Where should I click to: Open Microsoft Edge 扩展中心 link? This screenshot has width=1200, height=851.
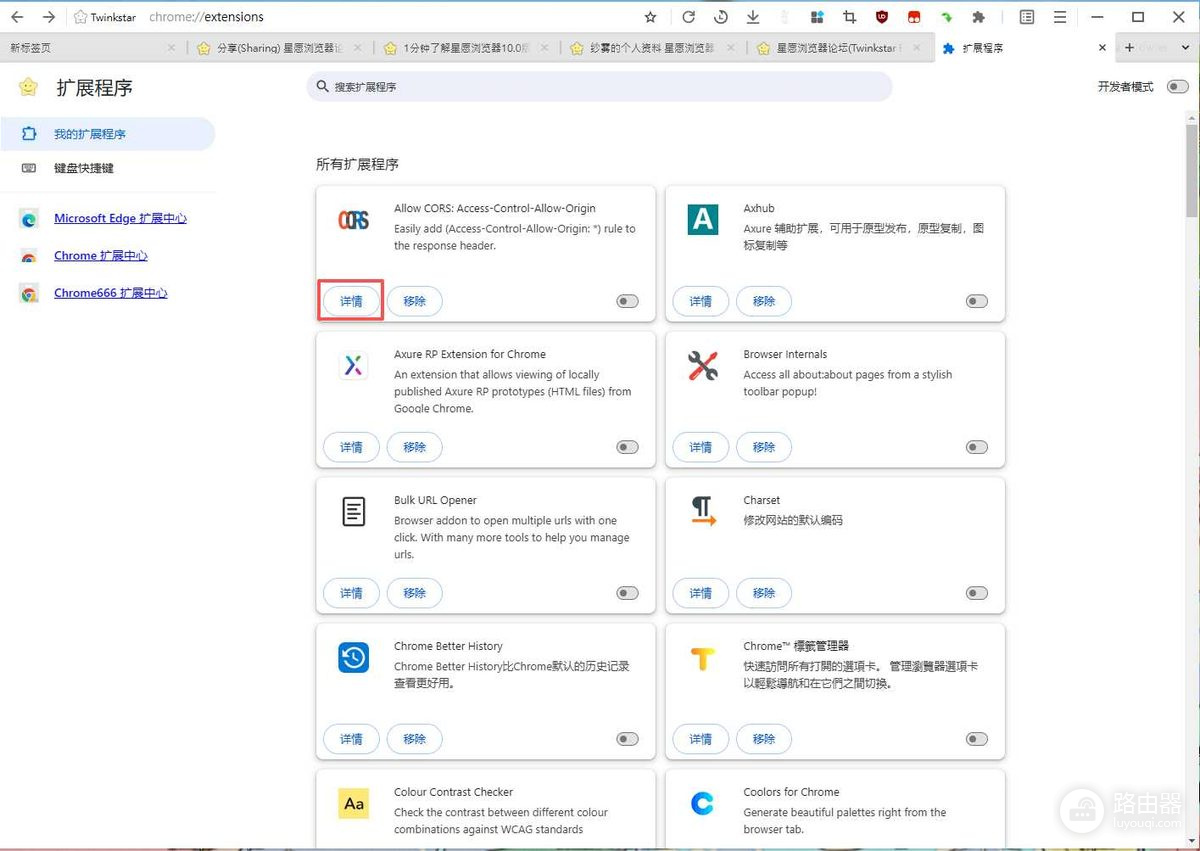(120, 219)
